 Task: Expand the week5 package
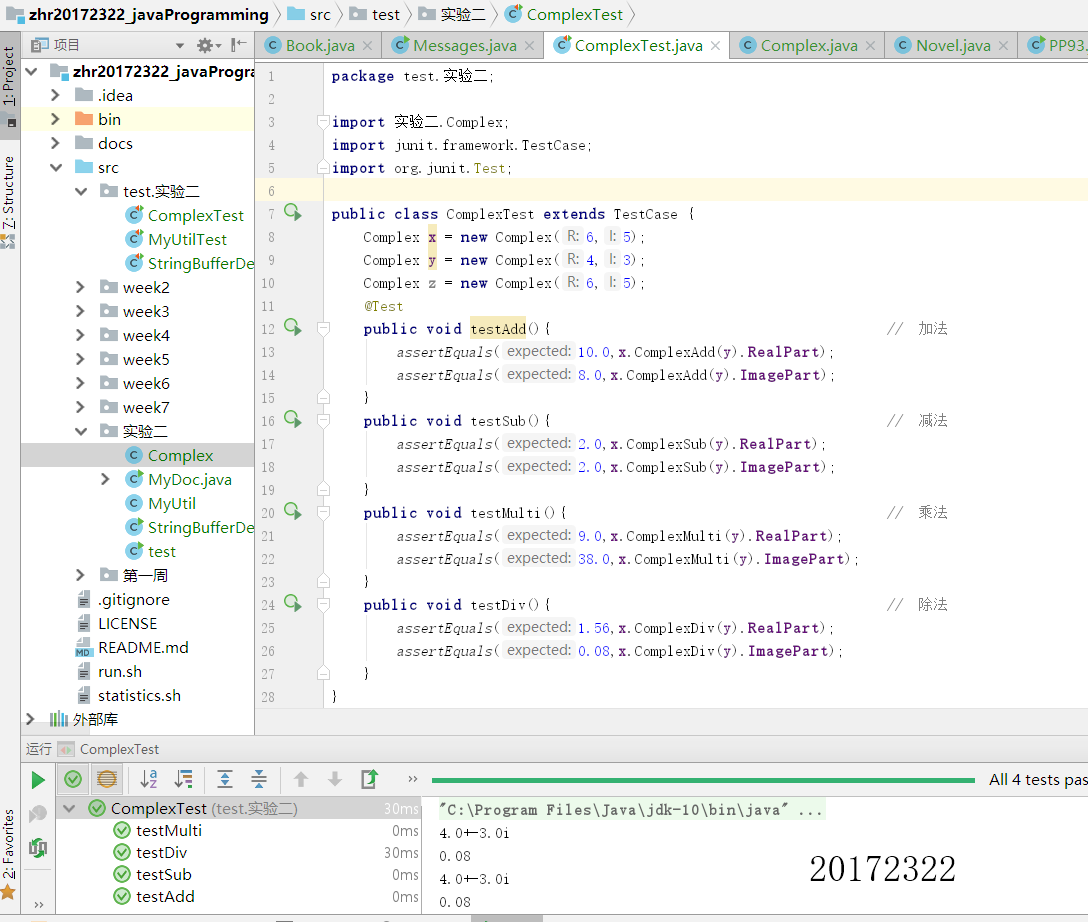[x=80, y=359]
